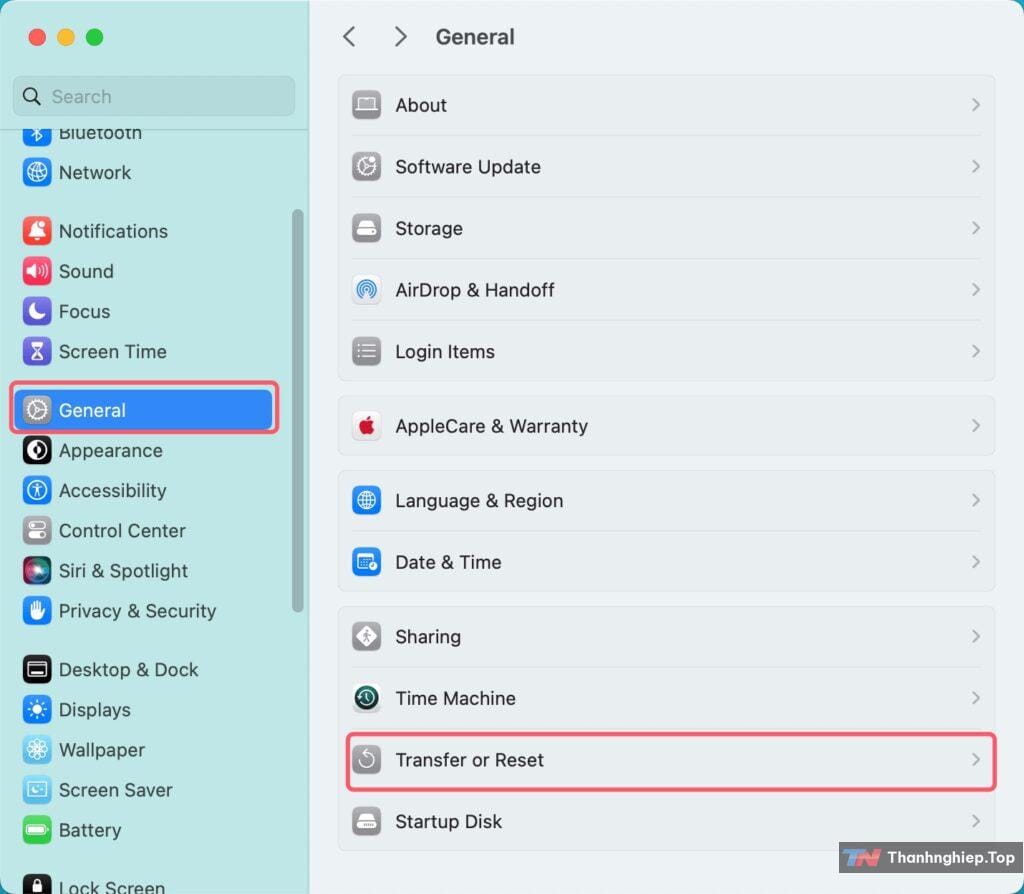This screenshot has width=1024, height=894.
Task: Click the Battery icon in sidebar
Action: pyautogui.click(x=37, y=830)
